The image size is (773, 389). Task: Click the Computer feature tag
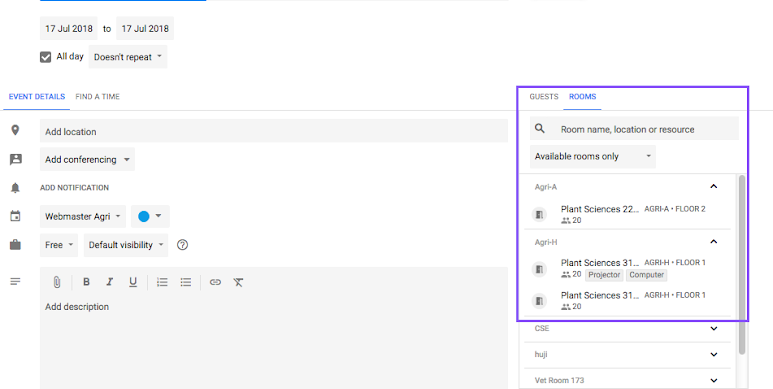pyautogui.click(x=646, y=275)
